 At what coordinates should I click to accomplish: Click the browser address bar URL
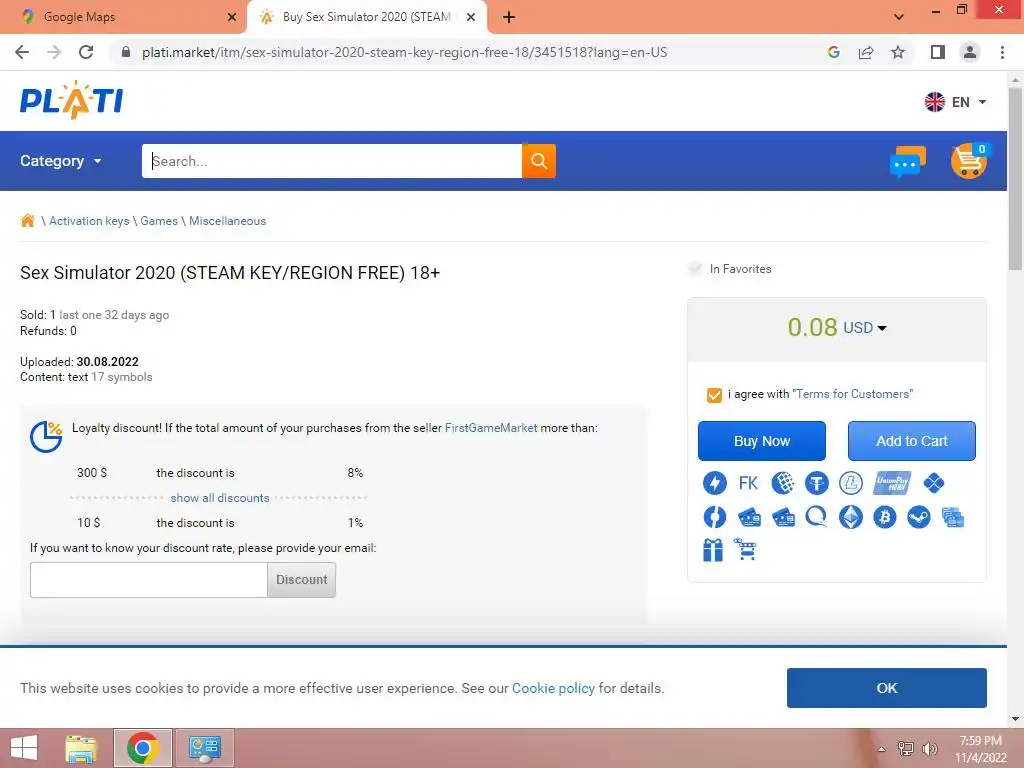pos(405,52)
